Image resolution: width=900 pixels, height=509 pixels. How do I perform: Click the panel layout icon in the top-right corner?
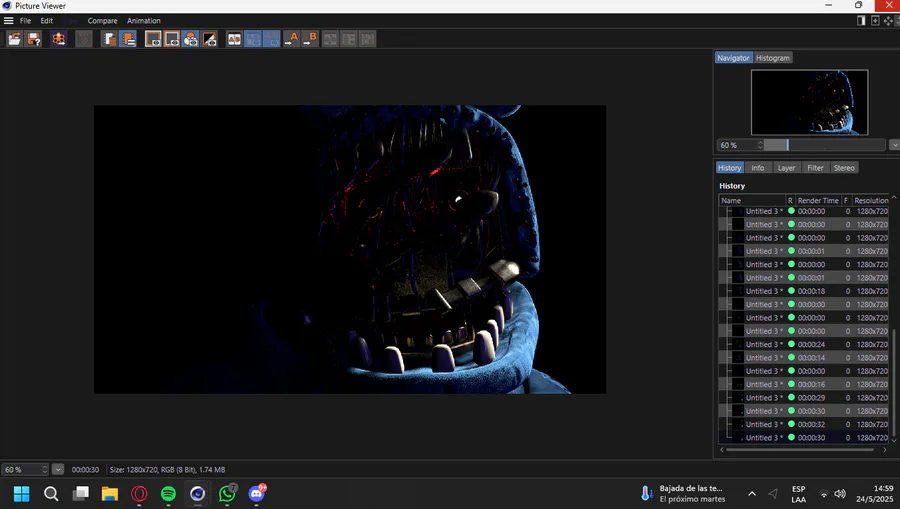tap(861, 21)
